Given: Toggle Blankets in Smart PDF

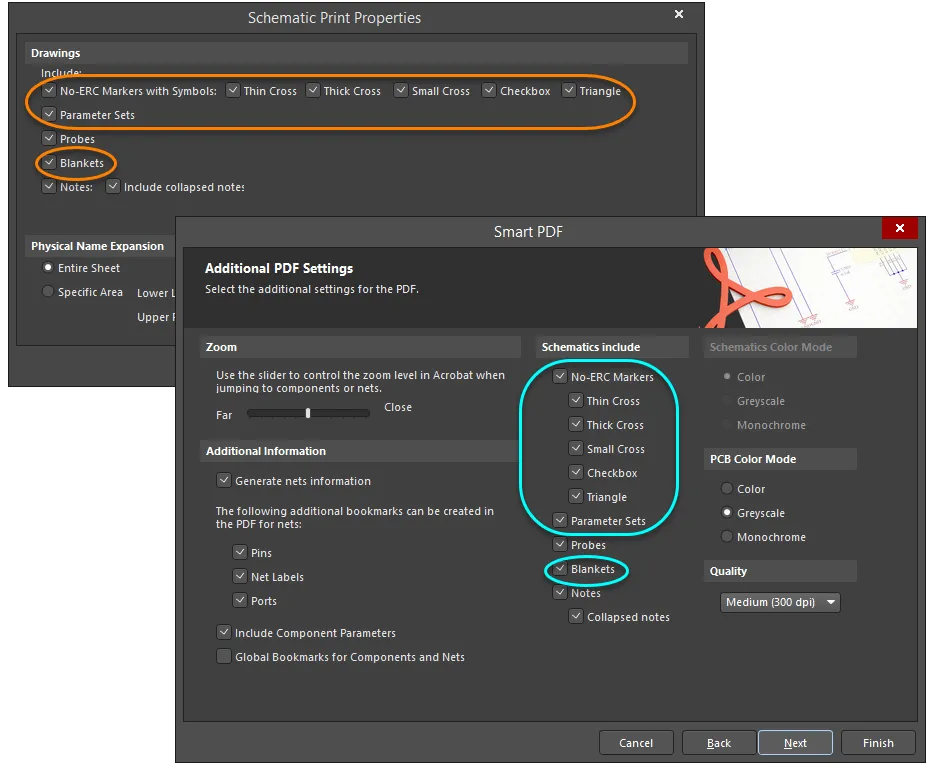Looking at the screenshot, I should tap(560, 569).
